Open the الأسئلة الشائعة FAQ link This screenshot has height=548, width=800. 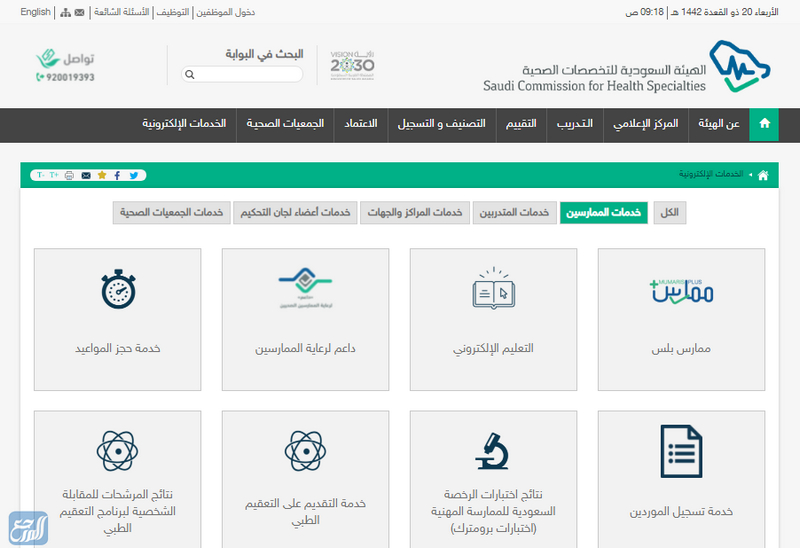[x=121, y=12]
